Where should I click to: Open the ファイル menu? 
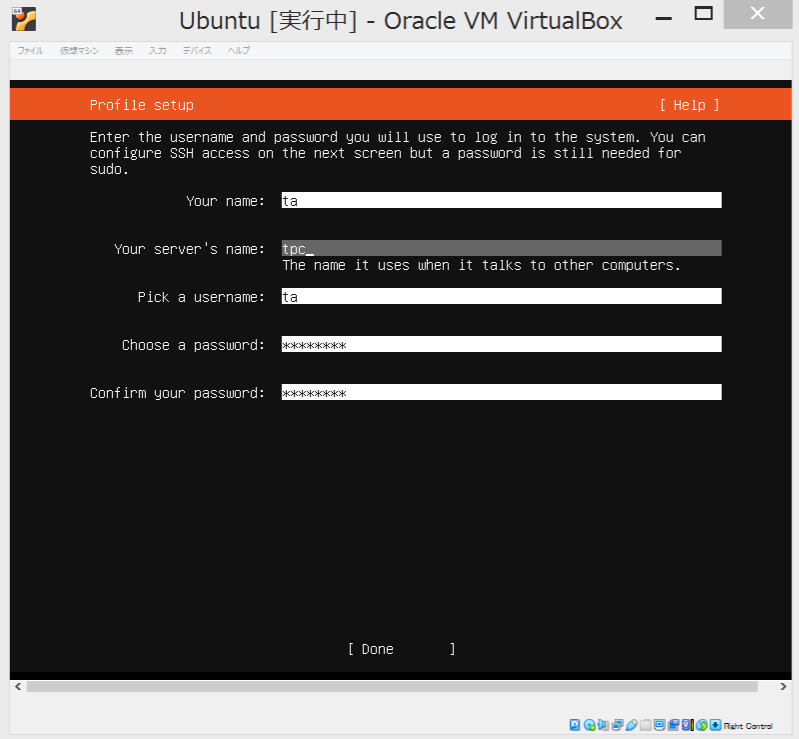[x=31, y=50]
